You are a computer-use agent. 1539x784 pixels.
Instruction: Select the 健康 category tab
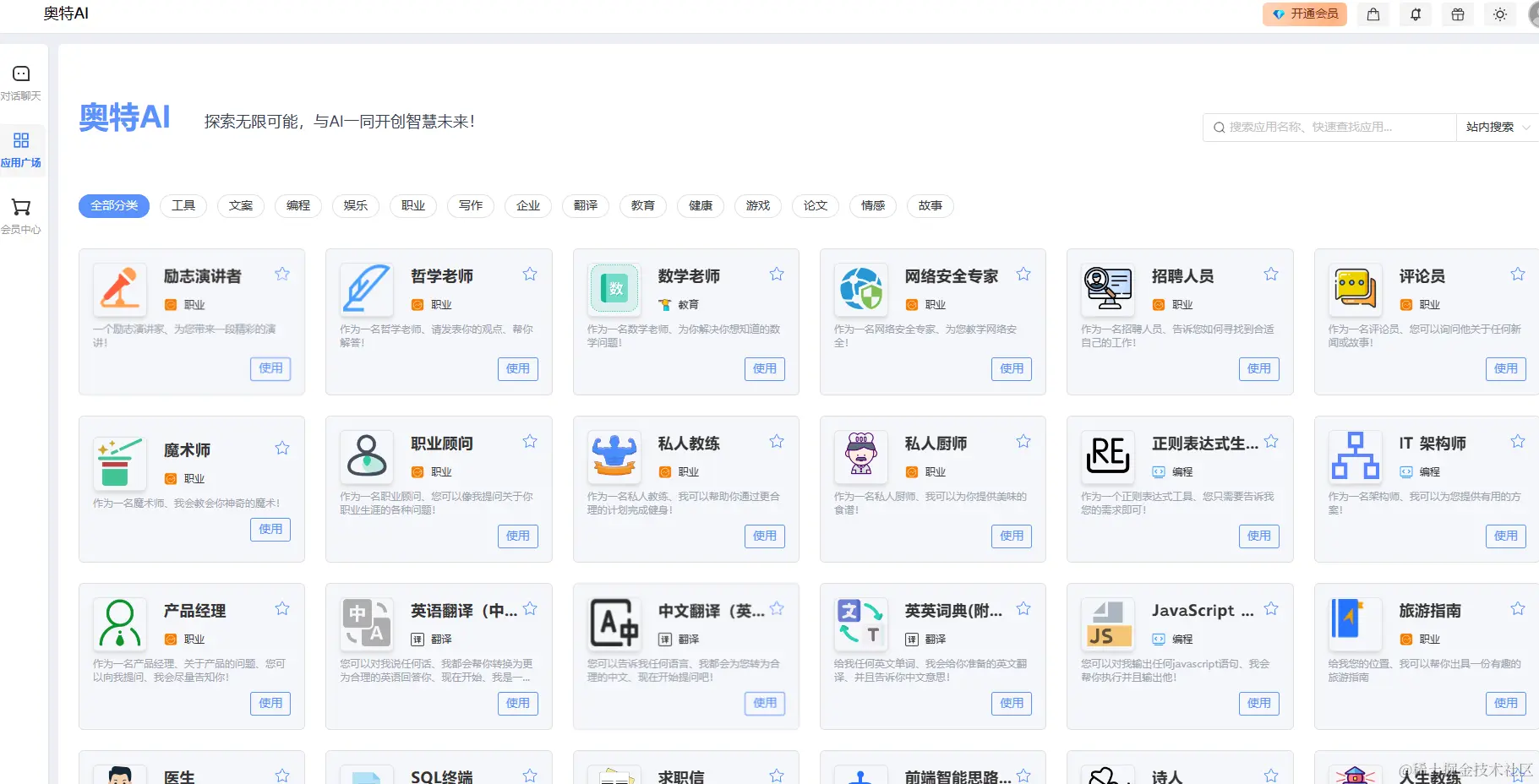701,206
